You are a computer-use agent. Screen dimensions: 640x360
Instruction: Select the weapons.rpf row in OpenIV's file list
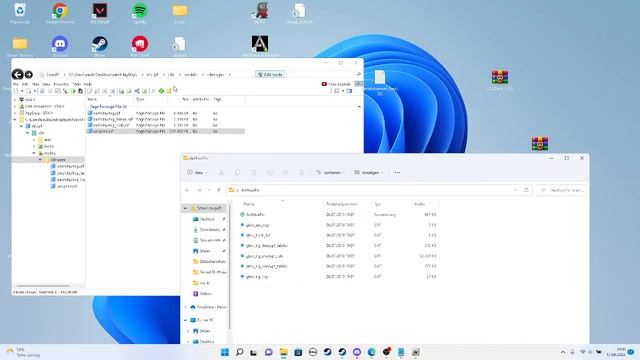coord(165,131)
